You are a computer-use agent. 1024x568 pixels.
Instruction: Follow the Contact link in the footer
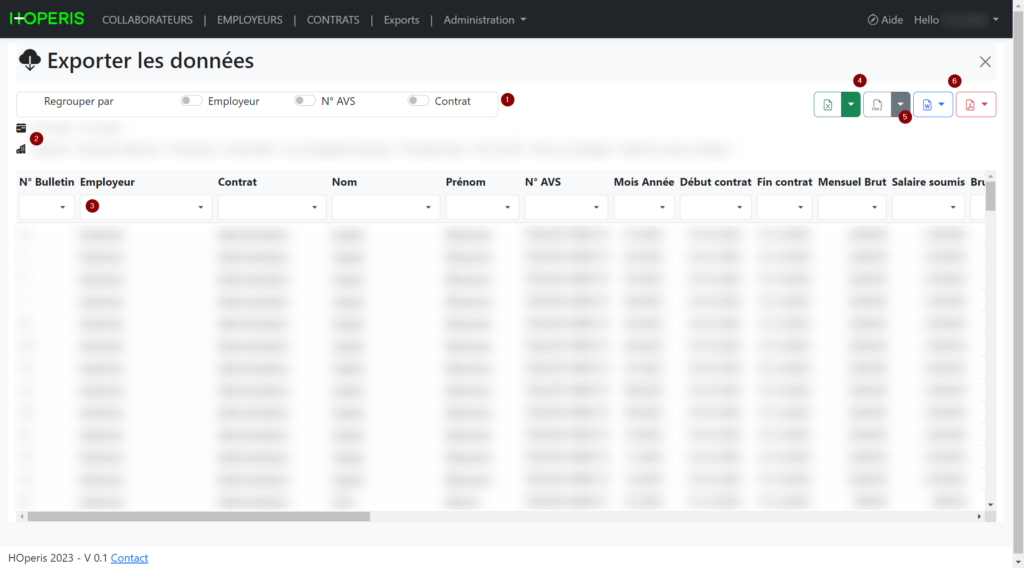pos(129,558)
